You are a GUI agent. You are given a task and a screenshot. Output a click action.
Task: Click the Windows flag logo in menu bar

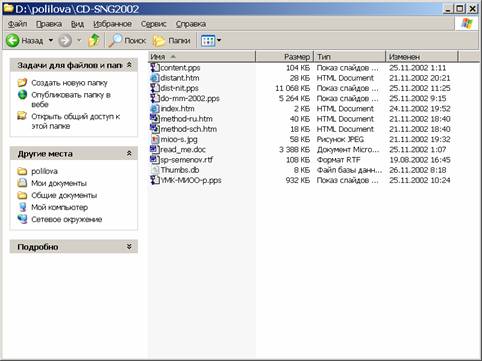467,24
